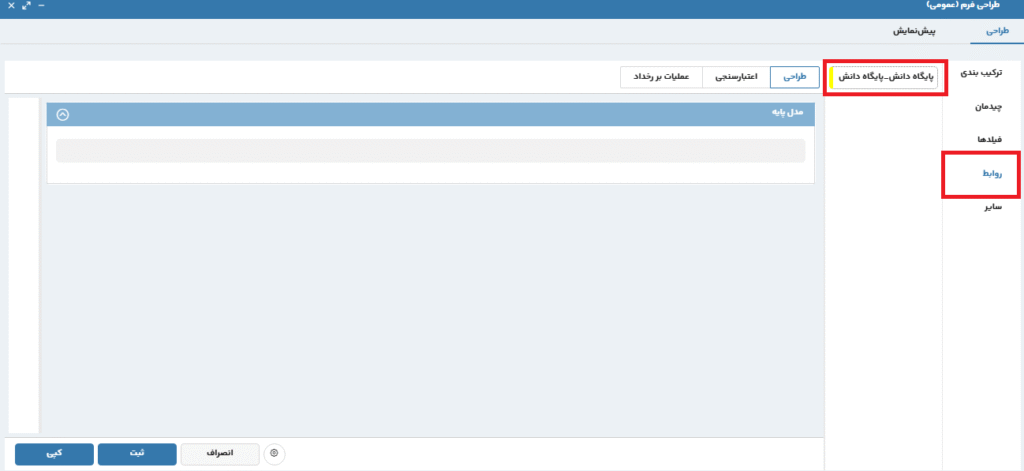Select the پایگاه دانش_پایگاه دانش relation item

(885, 77)
